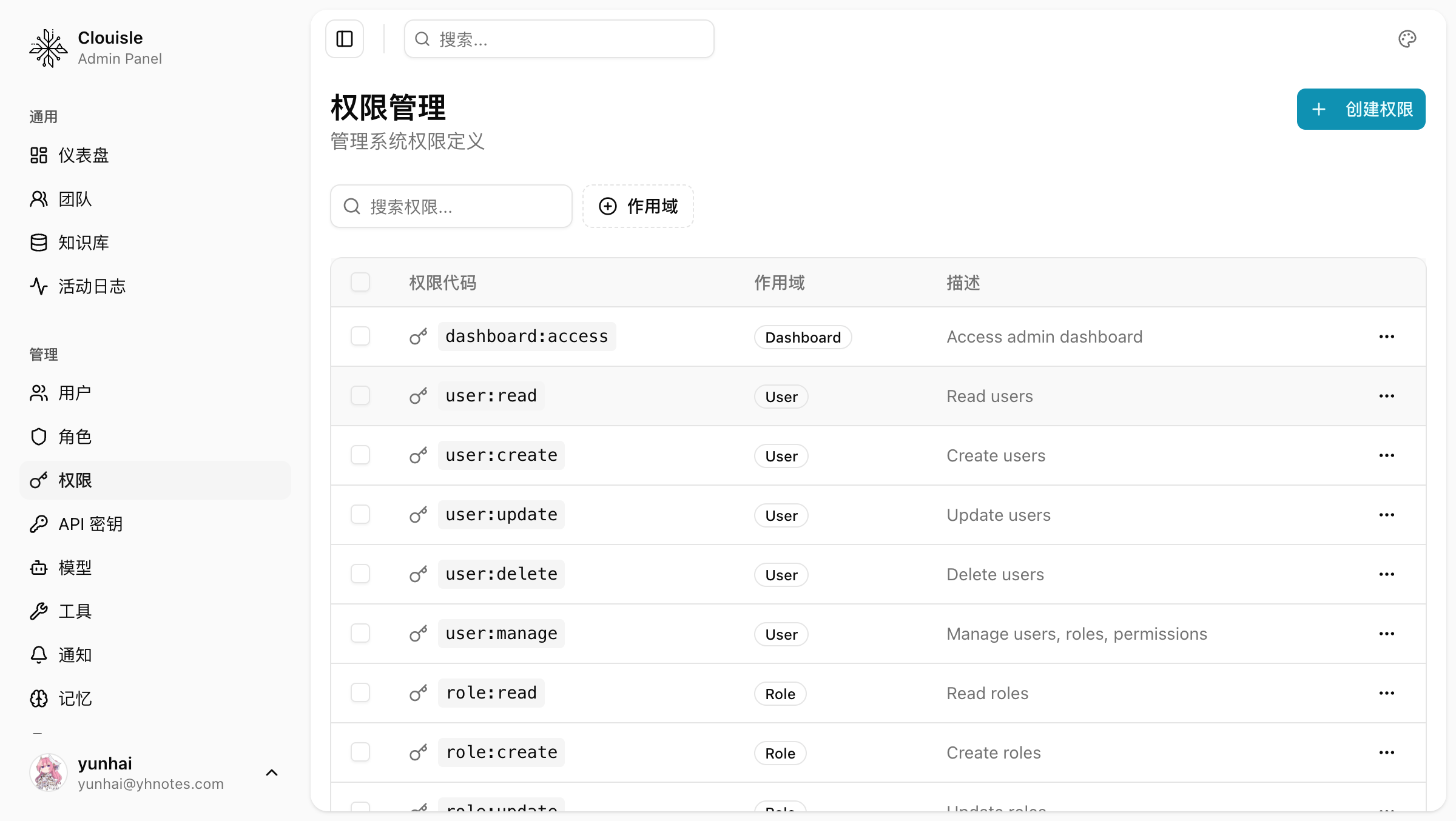The height and width of the screenshot is (821, 1456).
Task: Click the Dashboard scope badge
Action: pyautogui.click(x=802, y=337)
